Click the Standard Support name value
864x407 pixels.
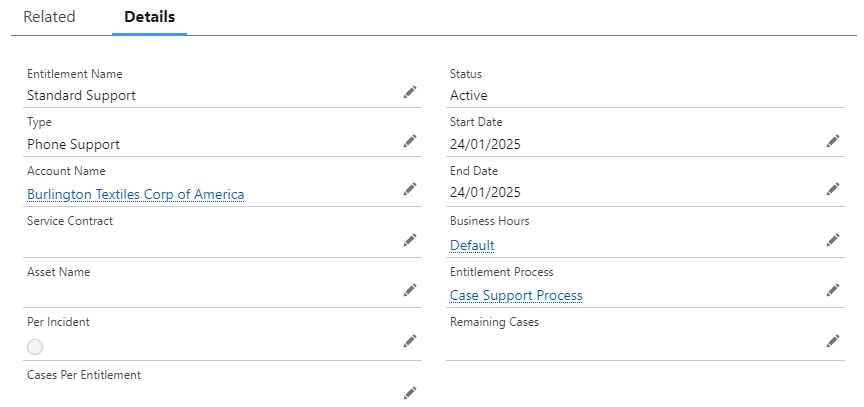pos(81,96)
